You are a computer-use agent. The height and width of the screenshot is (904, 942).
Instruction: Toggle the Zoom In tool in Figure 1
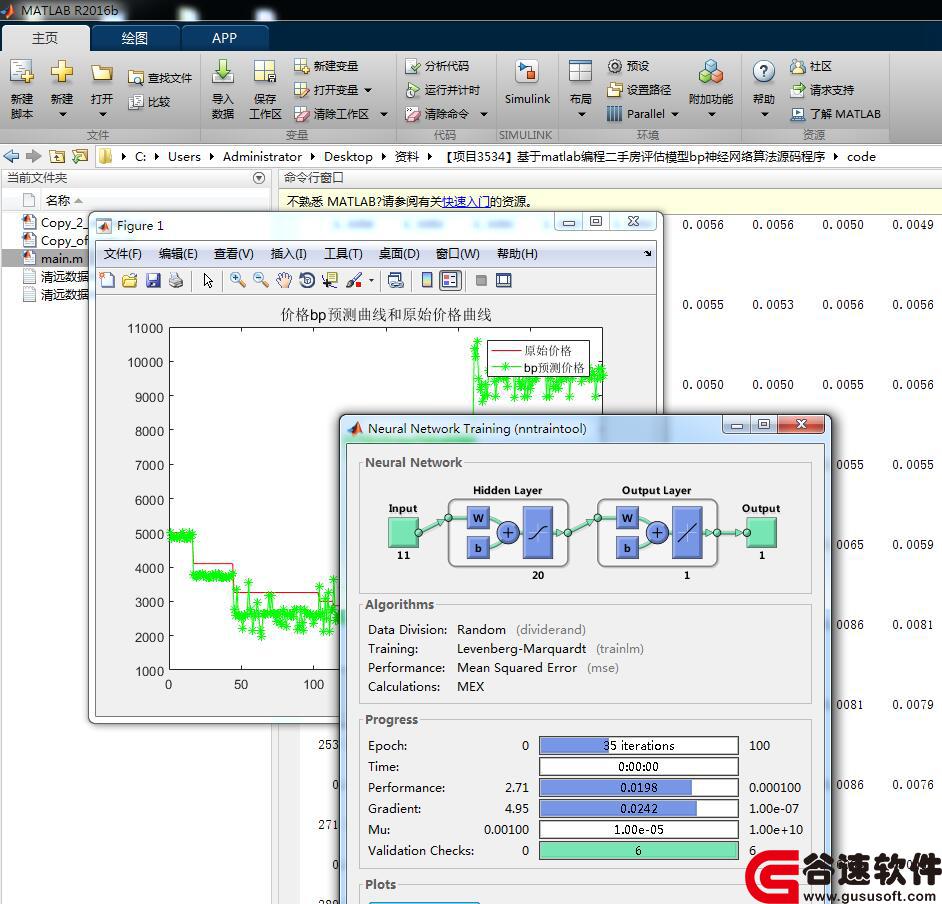238,281
